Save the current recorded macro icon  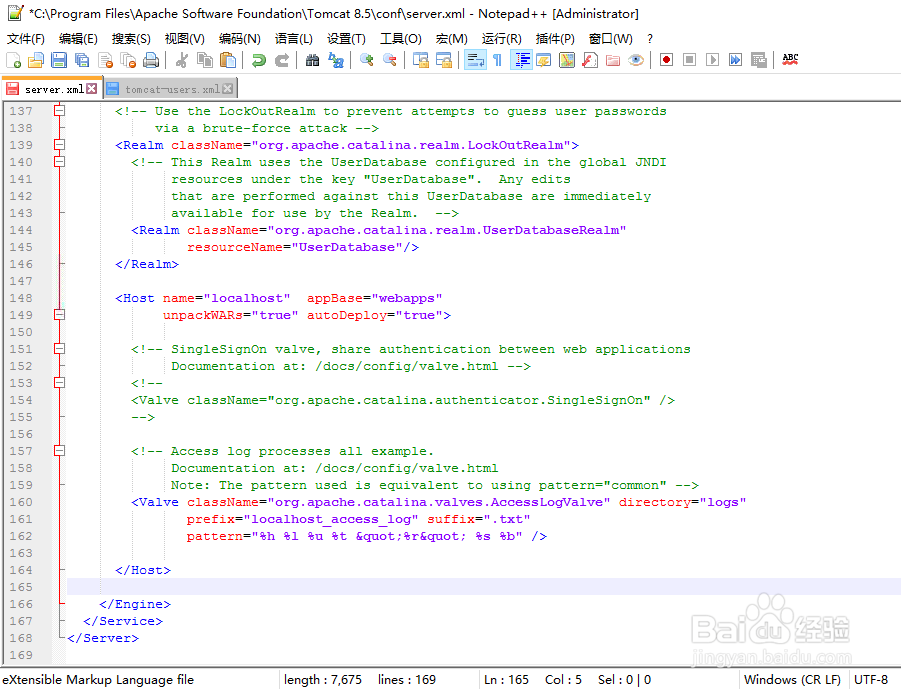pyautogui.click(x=758, y=60)
